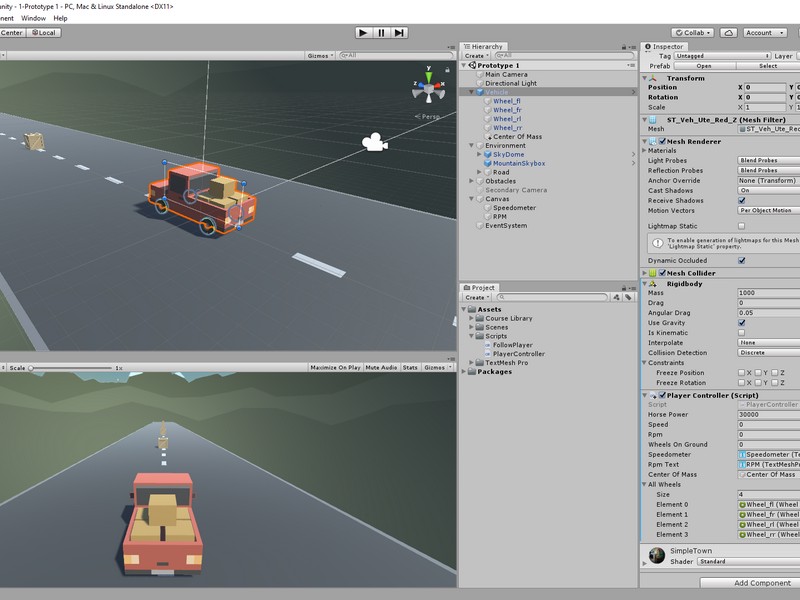800x600 pixels.
Task: Enable the Is Kinematic checkbox
Action: coord(741,333)
